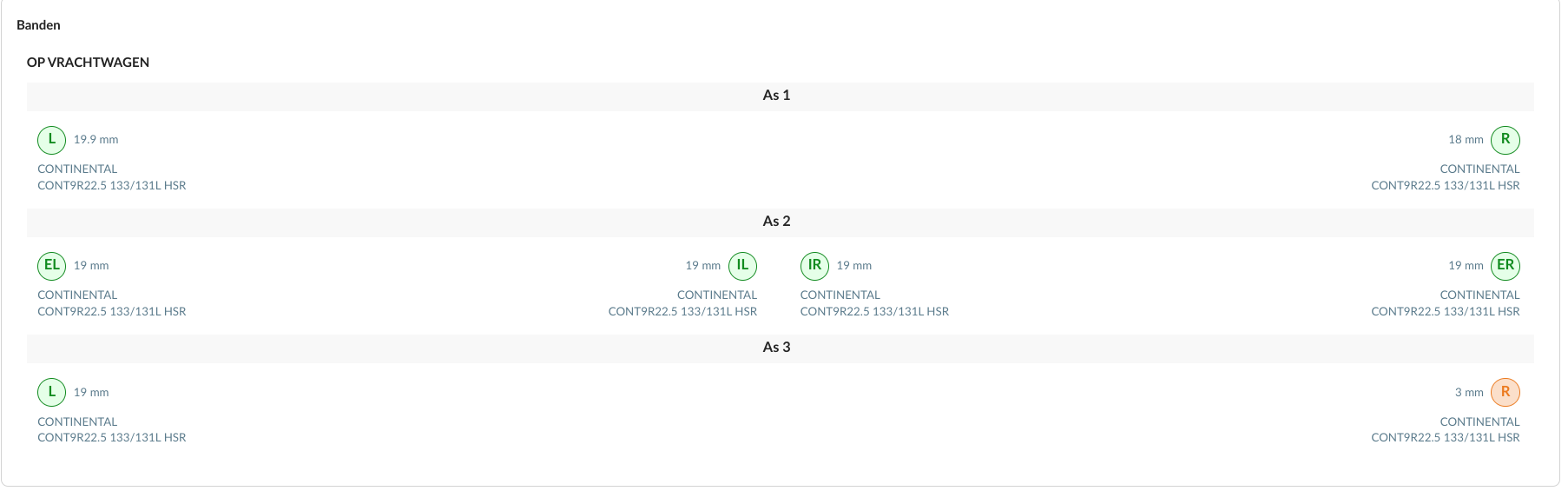Select the orange As 3 right tire badge
This screenshot has height=491, width=1568.
coord(1505,393)
